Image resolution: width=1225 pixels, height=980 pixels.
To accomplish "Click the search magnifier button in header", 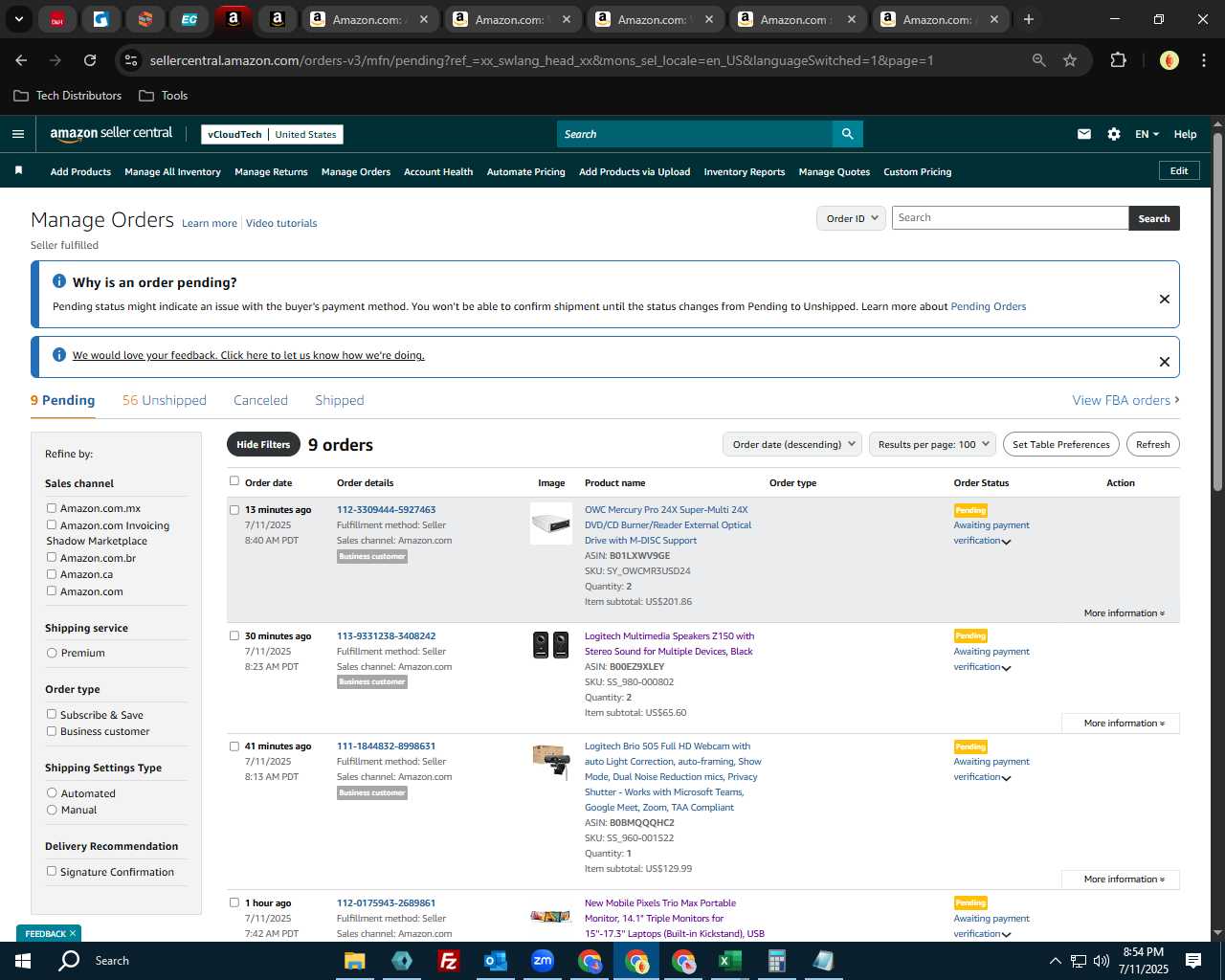I will point(847,134).
